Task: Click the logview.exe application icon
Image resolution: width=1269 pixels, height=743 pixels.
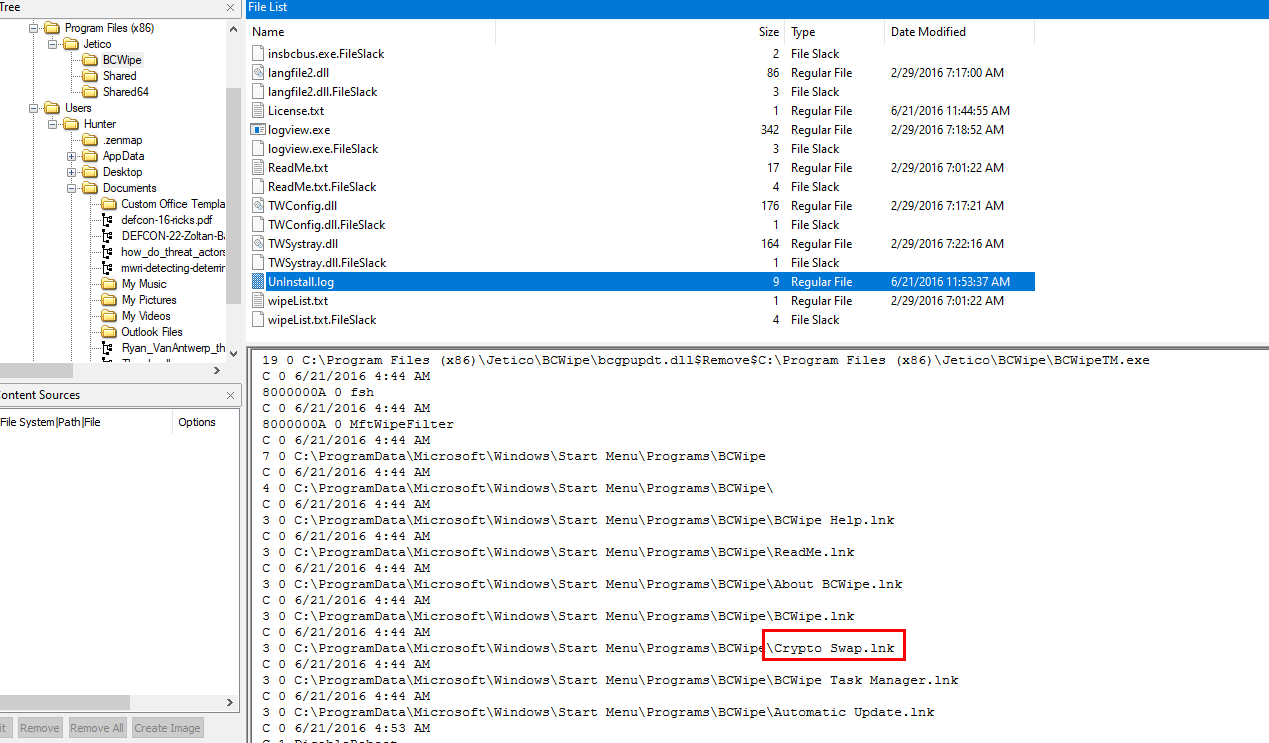Action: (x=258, y=130)
